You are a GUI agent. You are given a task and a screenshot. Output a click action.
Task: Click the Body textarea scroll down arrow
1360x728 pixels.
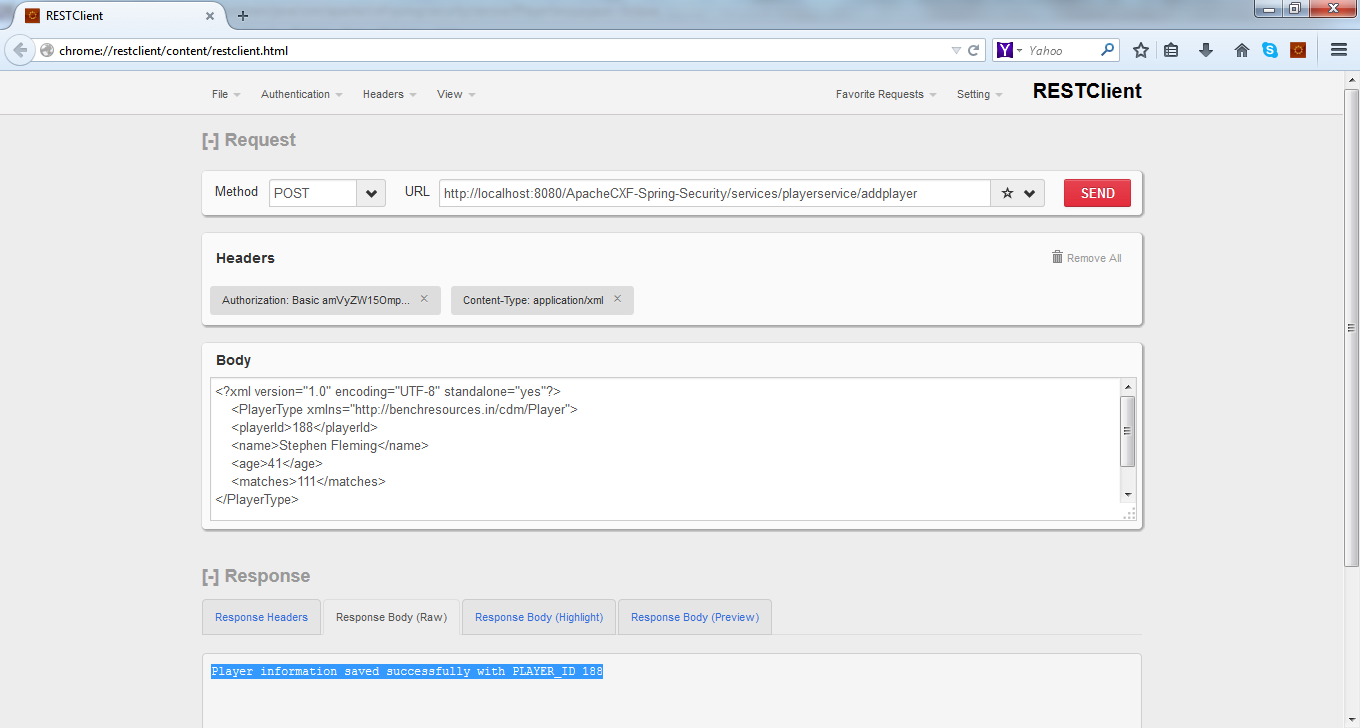pos(1128,494)
